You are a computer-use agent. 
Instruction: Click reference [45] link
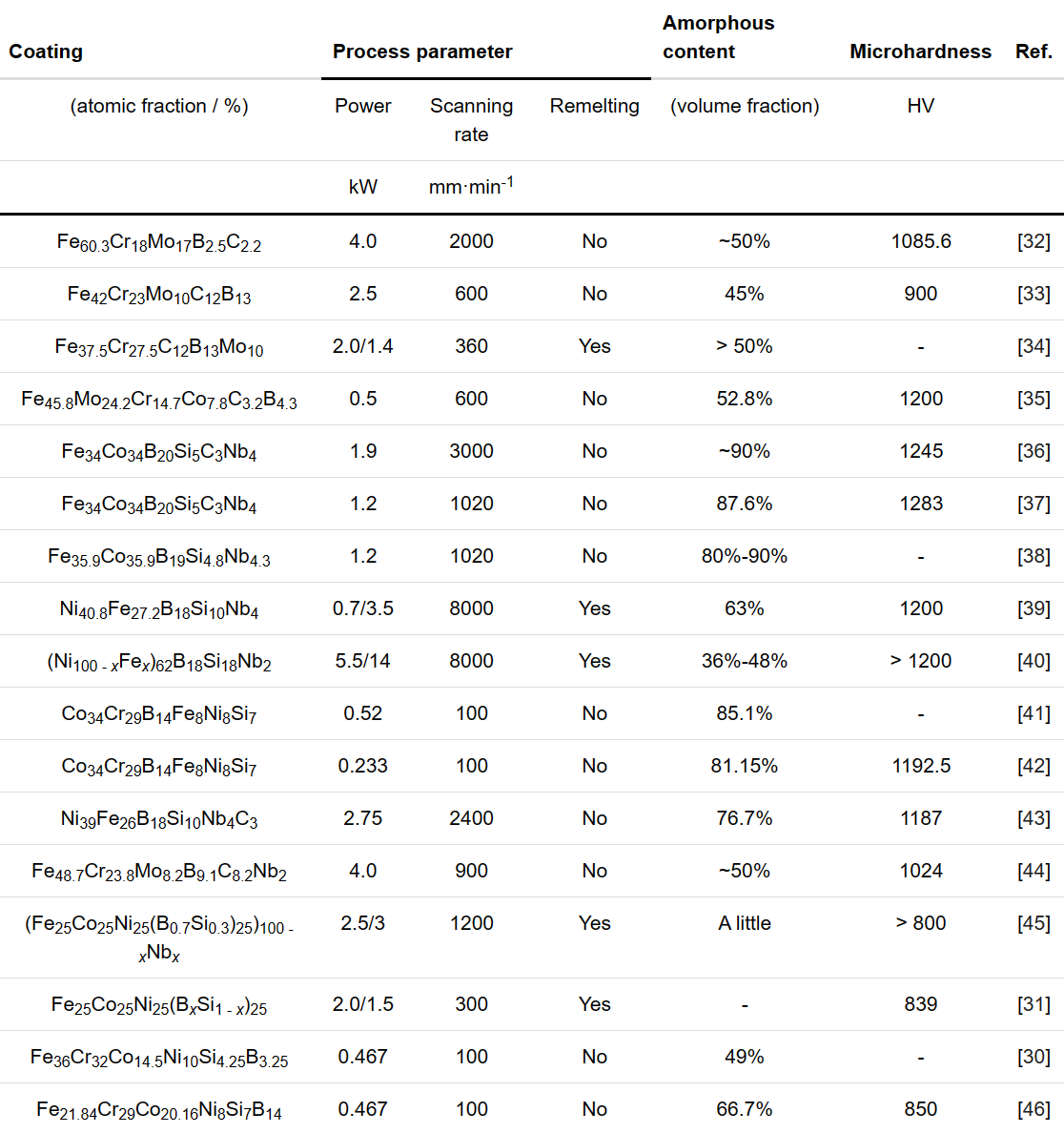pos(1033,923)
